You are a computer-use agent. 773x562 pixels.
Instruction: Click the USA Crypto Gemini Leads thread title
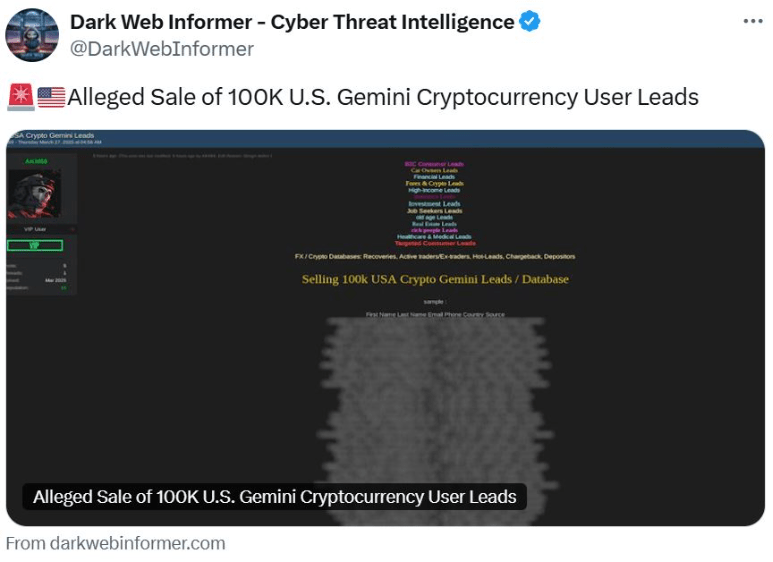pos(52,135)
